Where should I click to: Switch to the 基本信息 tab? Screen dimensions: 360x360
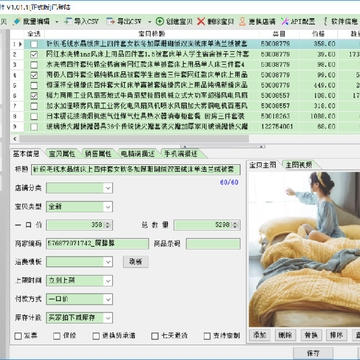tap(26, 154)
